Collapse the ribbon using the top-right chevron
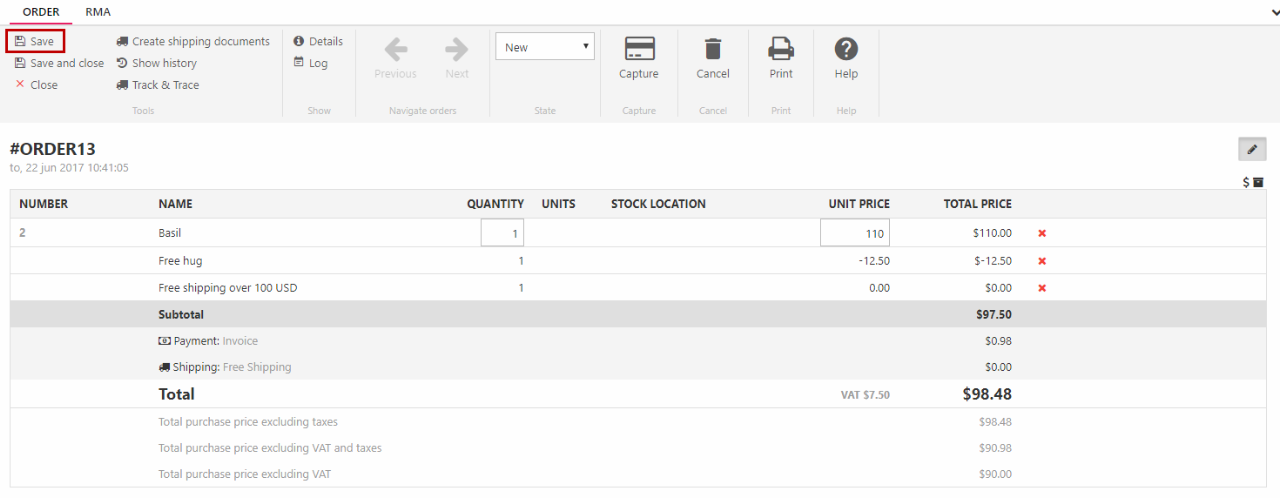1280x498 pixels. (x=1273, y=12)
